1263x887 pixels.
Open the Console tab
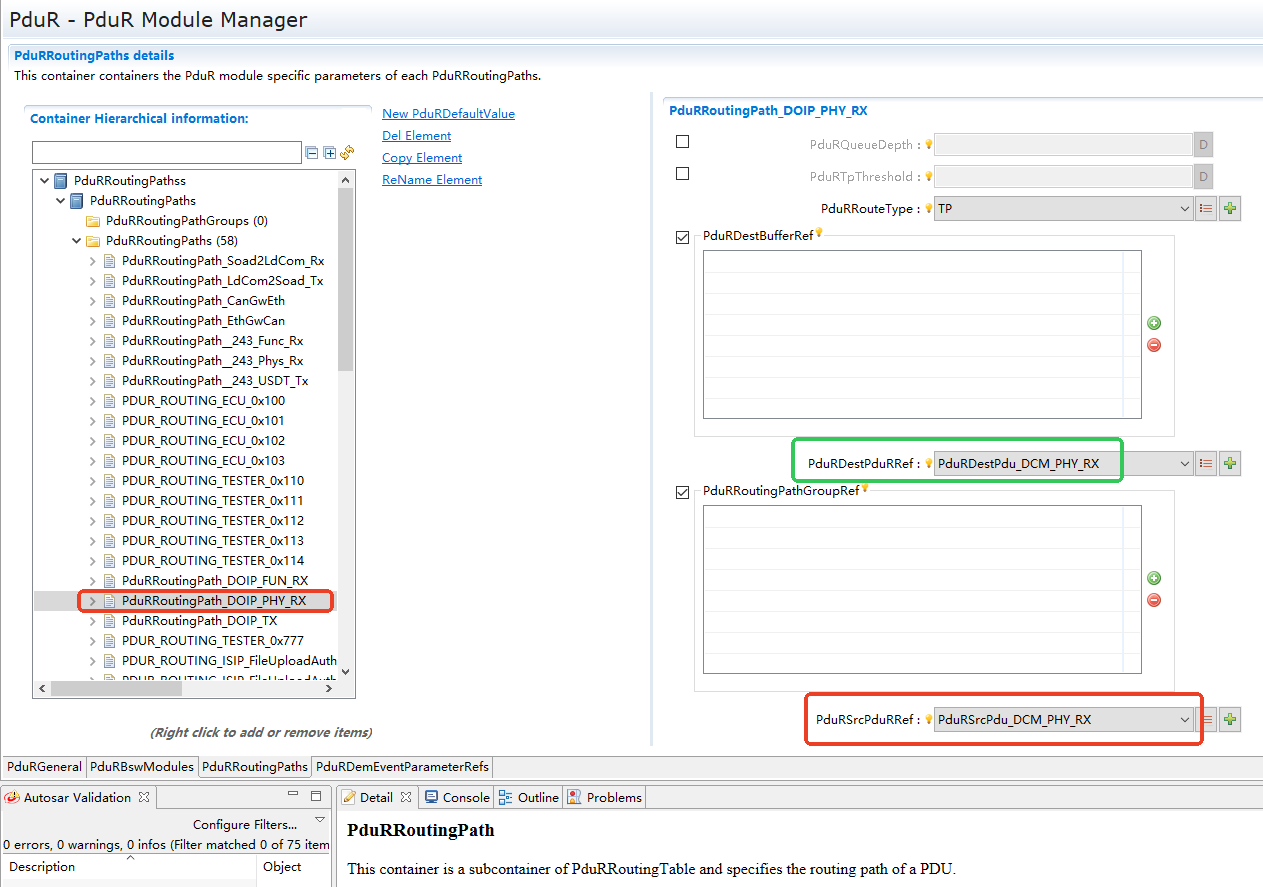[x=458, y=797]
